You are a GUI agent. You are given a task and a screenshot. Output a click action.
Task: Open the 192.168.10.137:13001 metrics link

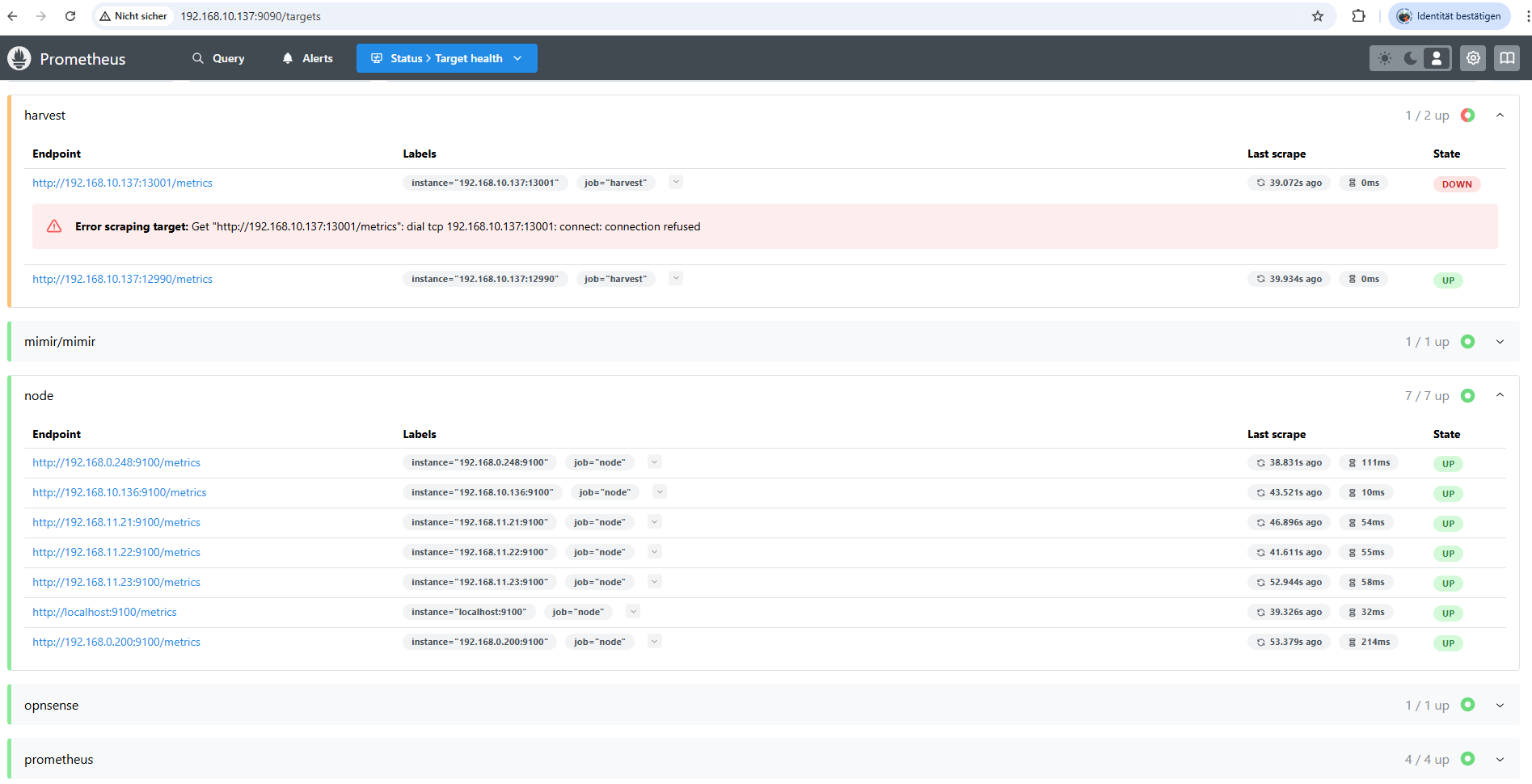click(x=122, y=183)
